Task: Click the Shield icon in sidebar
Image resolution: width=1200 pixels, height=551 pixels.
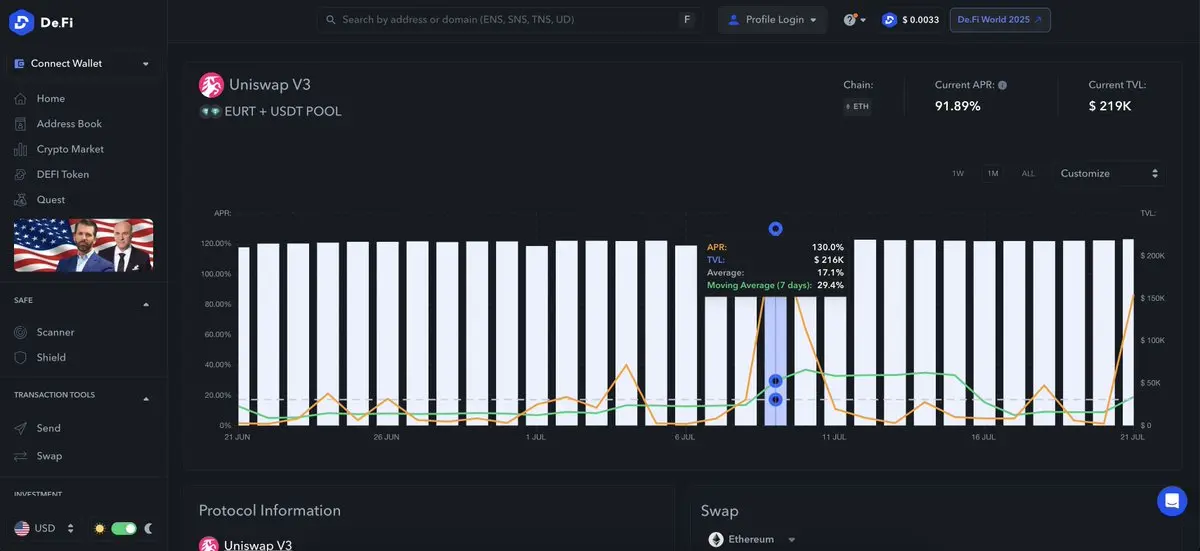Action: [x=20, y=357]
